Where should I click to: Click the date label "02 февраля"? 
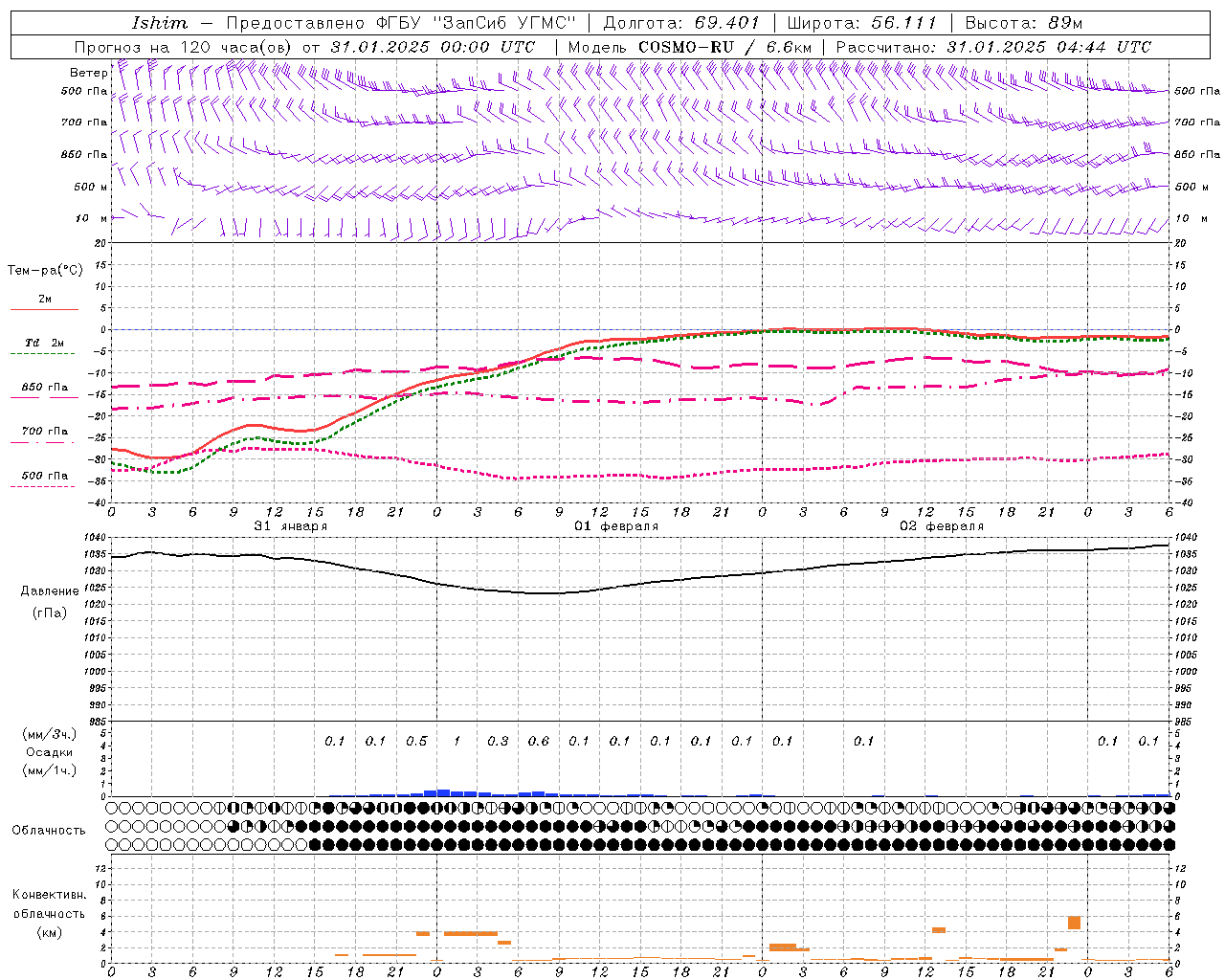tap(941, 526)
